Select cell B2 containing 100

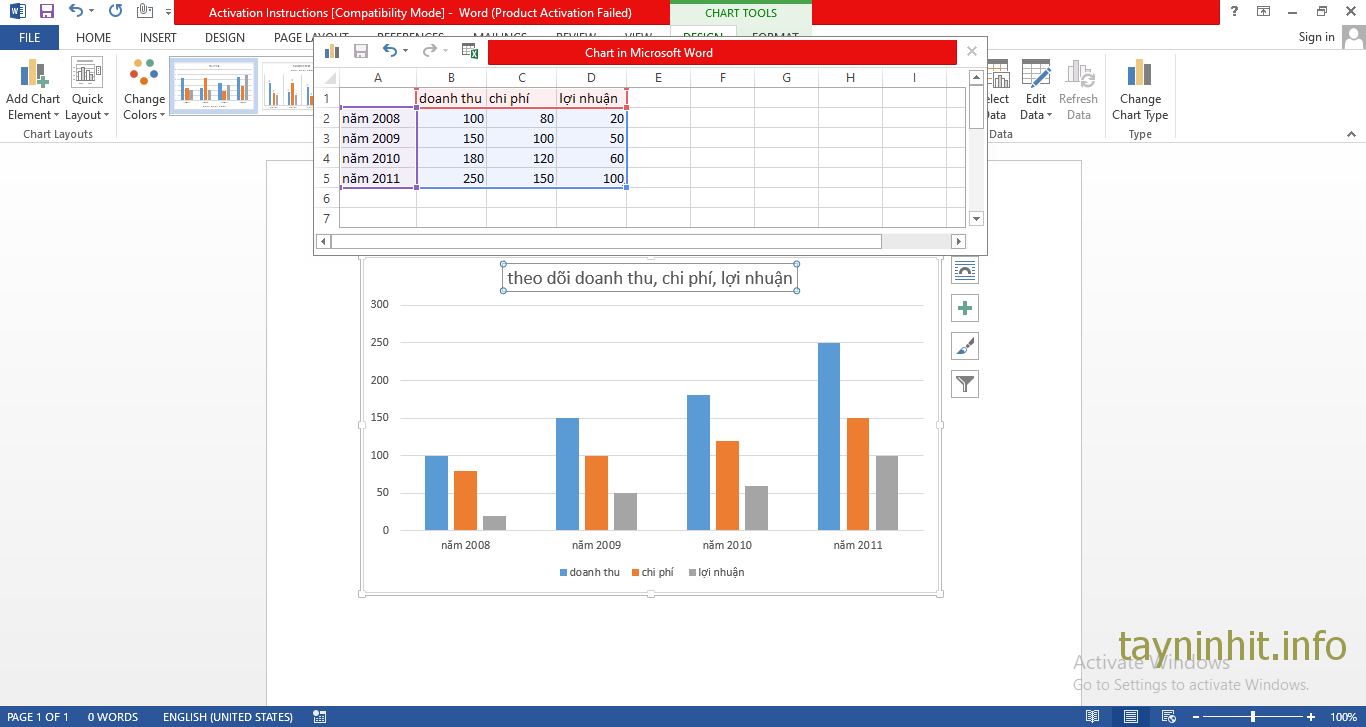click(x=451, y=118)
